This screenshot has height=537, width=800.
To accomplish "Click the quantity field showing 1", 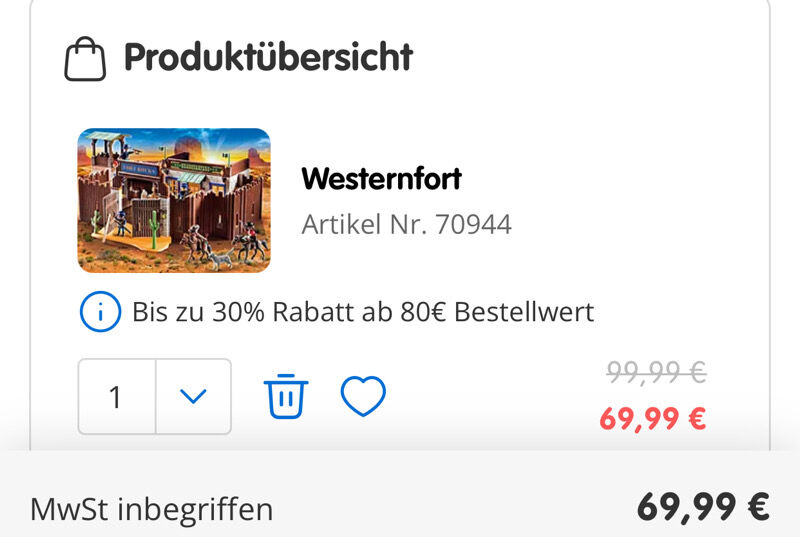I will pos(116,396).
